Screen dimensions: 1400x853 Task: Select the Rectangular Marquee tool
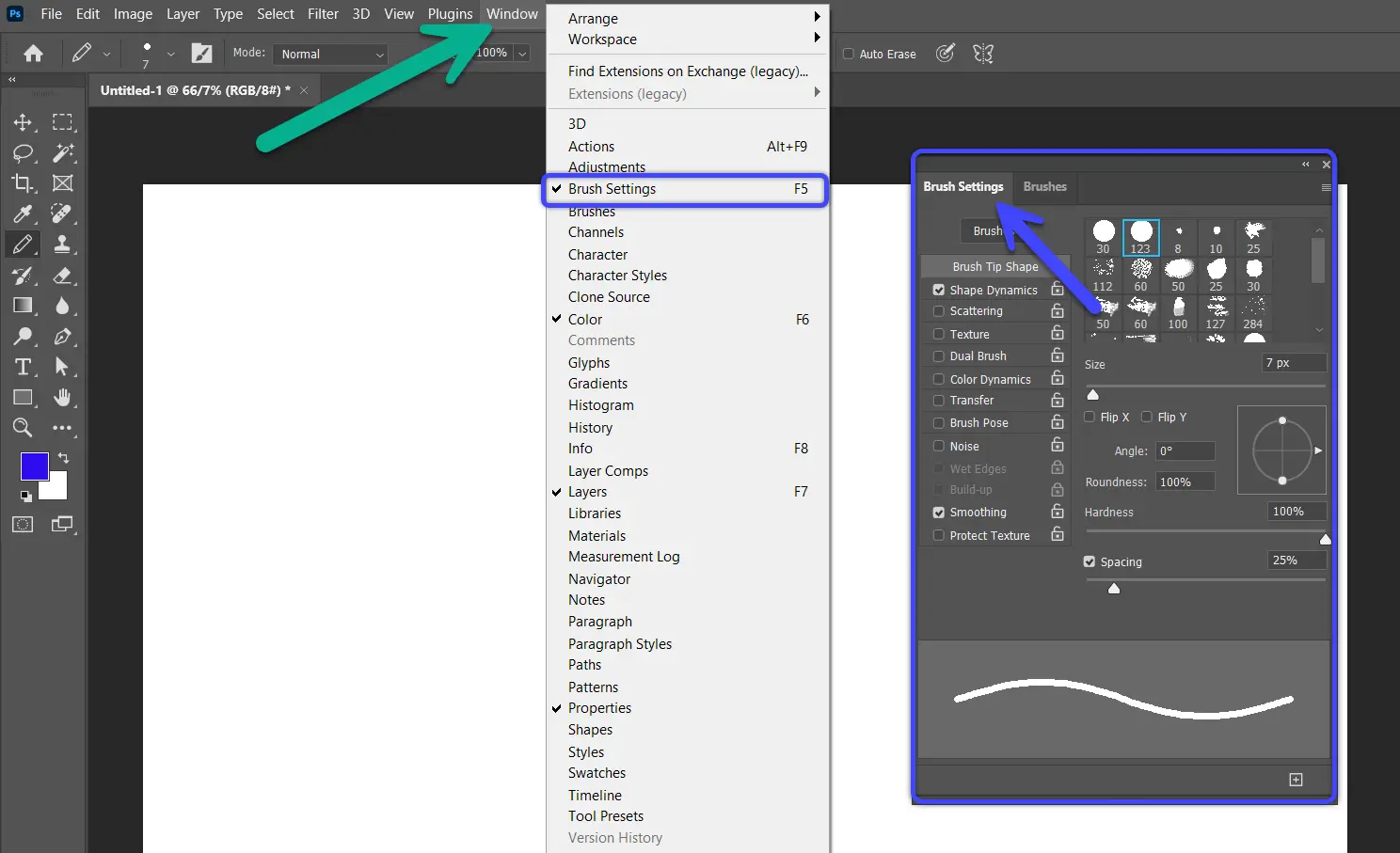click(62, 122)
